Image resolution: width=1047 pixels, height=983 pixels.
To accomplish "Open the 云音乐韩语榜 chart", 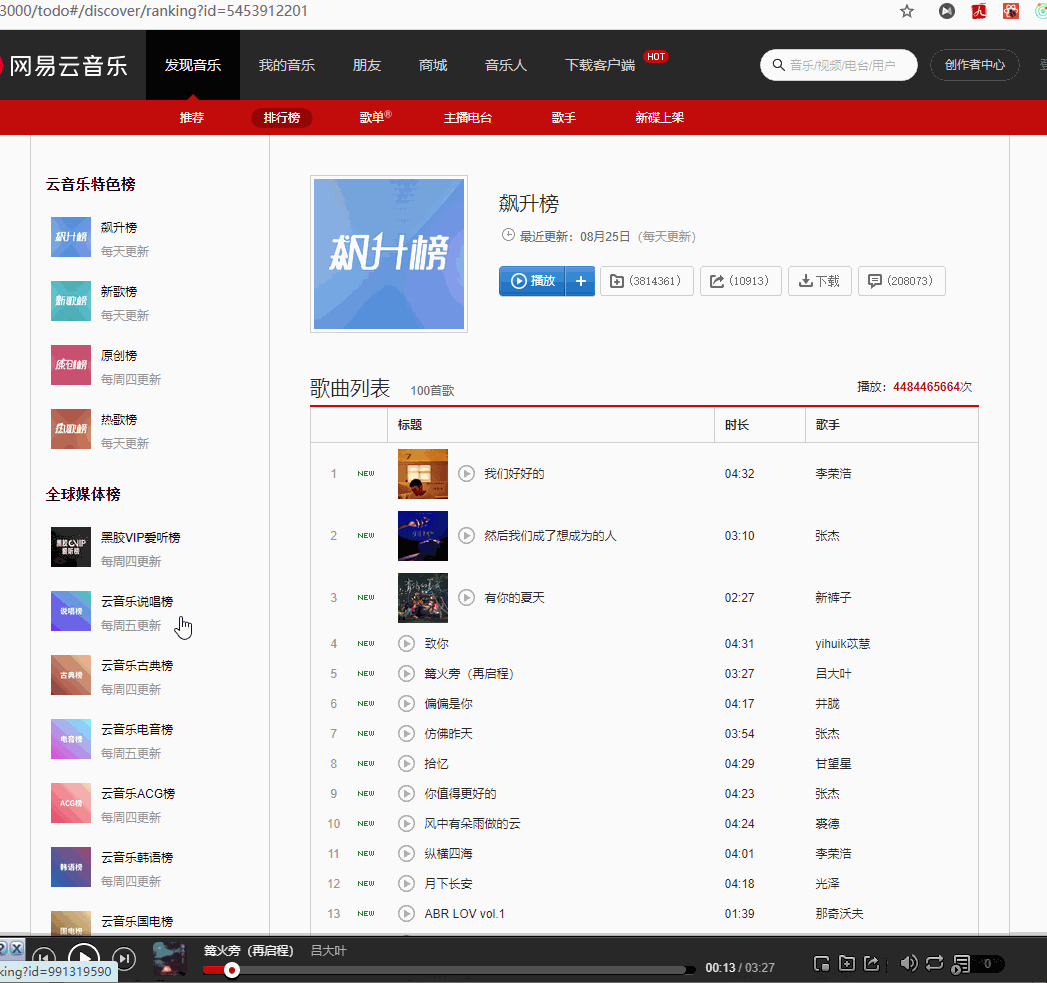I will tap(137, 857).
